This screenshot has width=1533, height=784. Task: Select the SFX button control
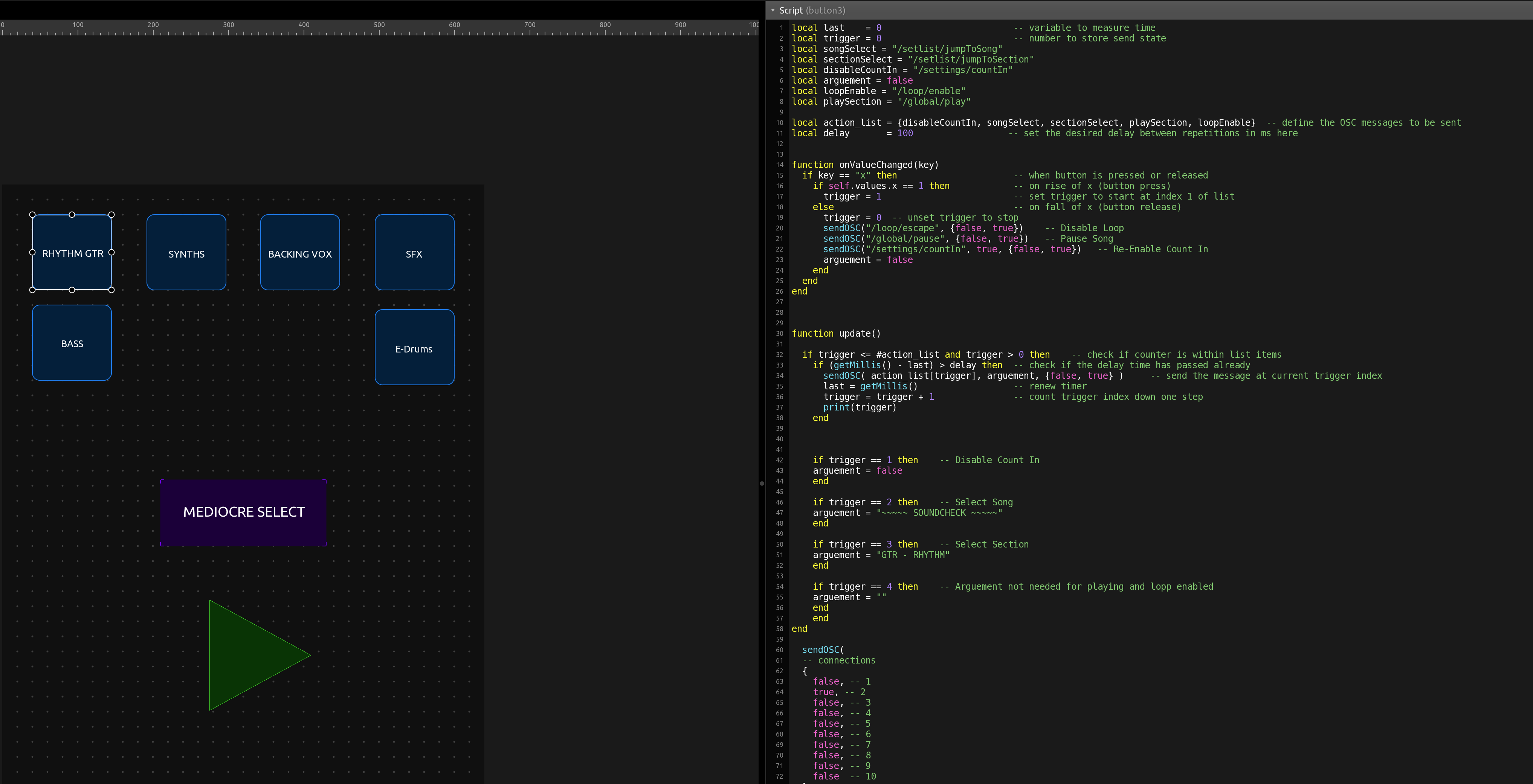(414, 253)
